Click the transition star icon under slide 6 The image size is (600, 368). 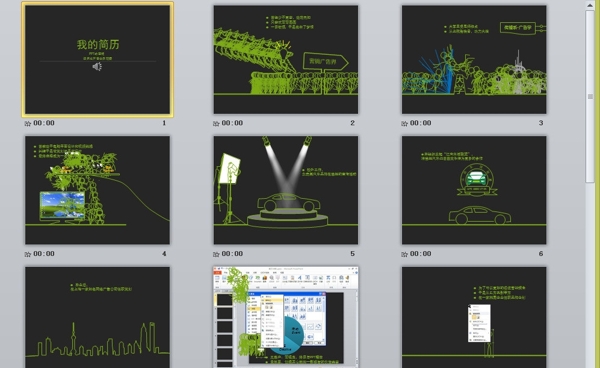pyautogui.click(x=404, y=254)
